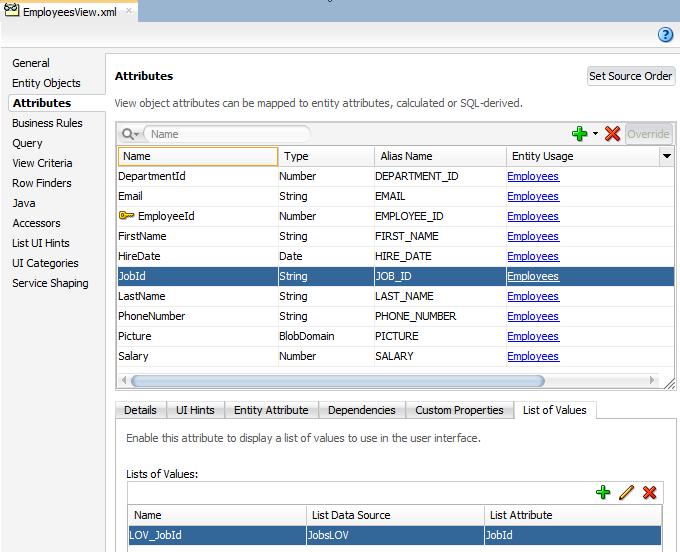680x552 pixels.
Task: Open the Accessors section
Action: pos(36,223)
